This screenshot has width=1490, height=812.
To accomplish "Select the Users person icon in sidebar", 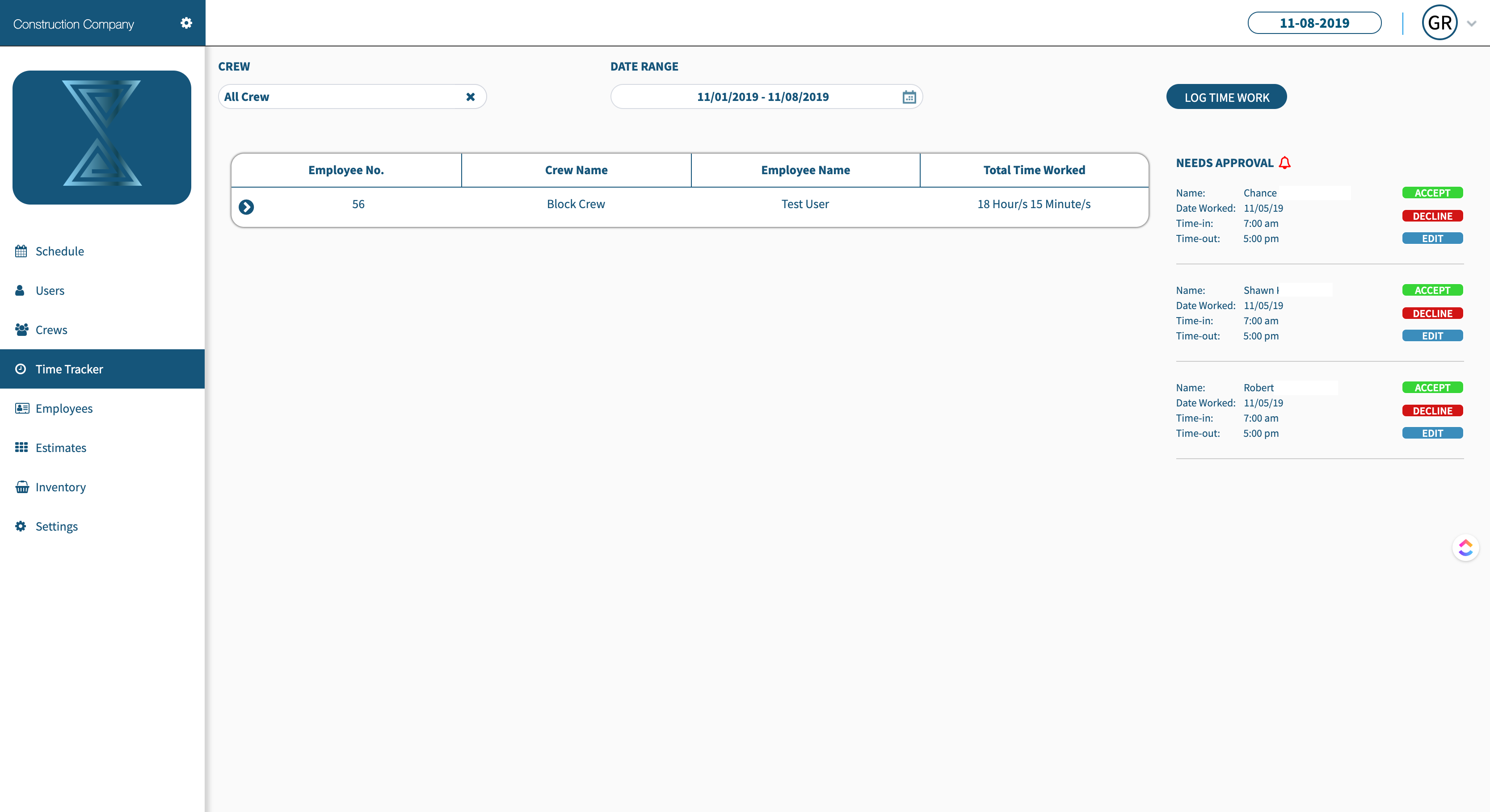I will 21,289.
